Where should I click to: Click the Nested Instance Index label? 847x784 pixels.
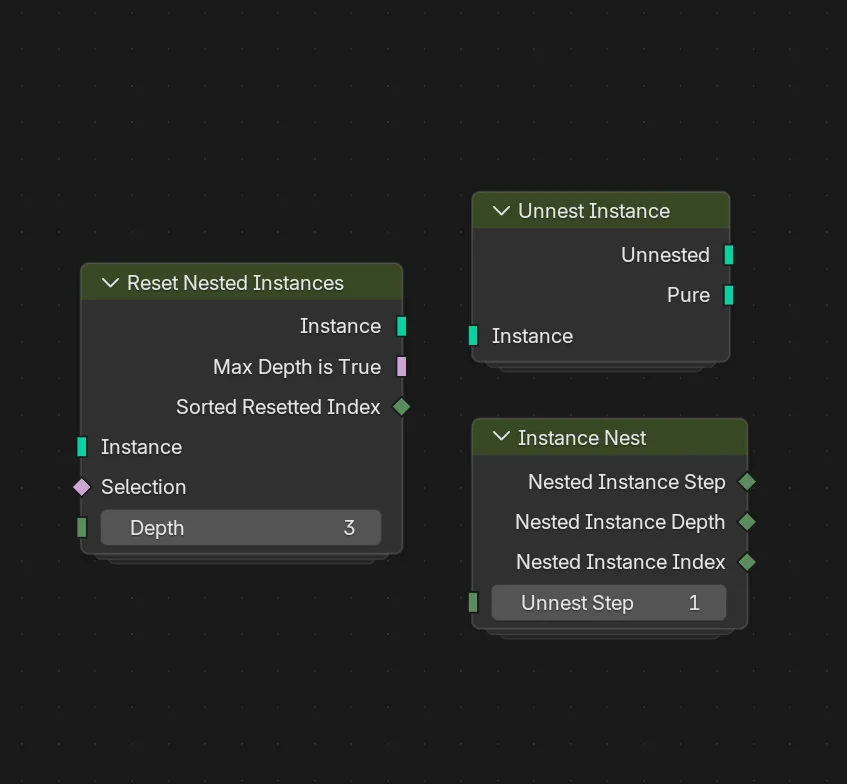pyautogui.click(x=621, y=562)
